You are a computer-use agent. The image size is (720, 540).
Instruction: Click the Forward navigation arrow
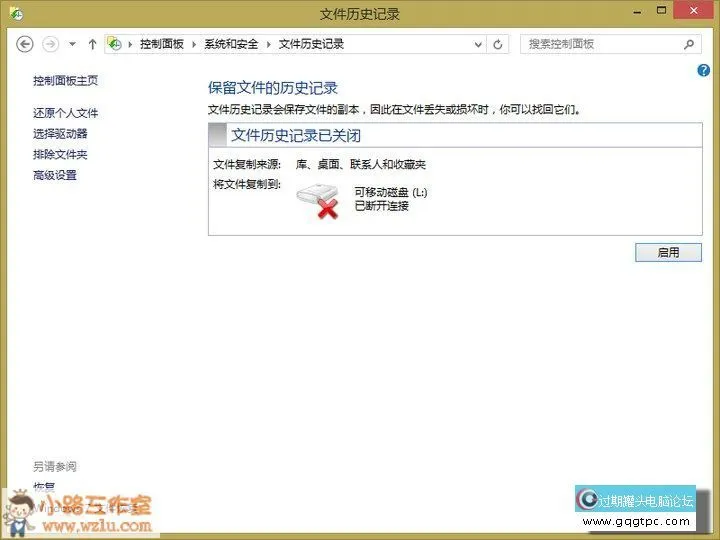pyautogui.click(x=51, y=44)
